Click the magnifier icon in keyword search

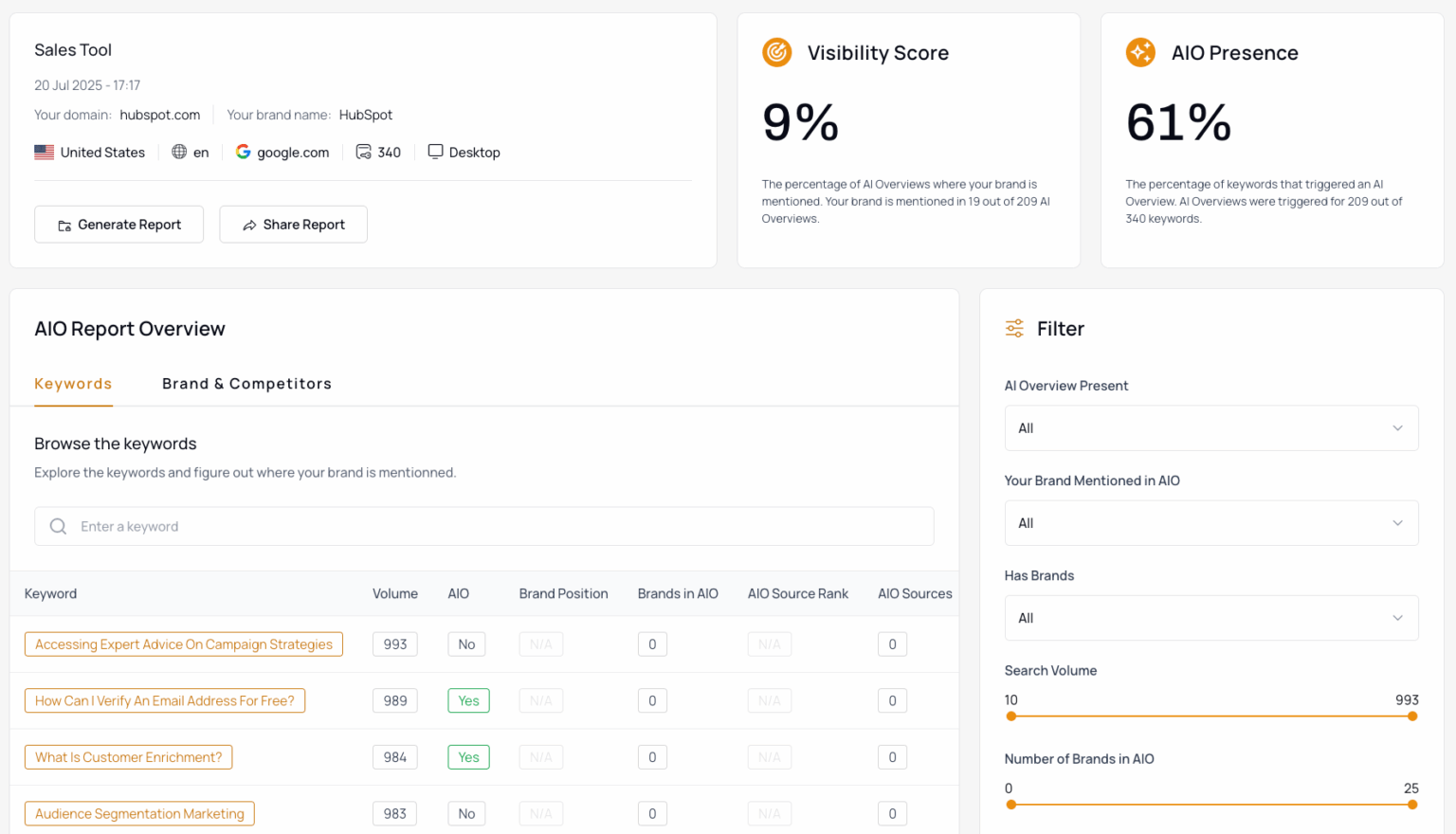click(58, 526)
